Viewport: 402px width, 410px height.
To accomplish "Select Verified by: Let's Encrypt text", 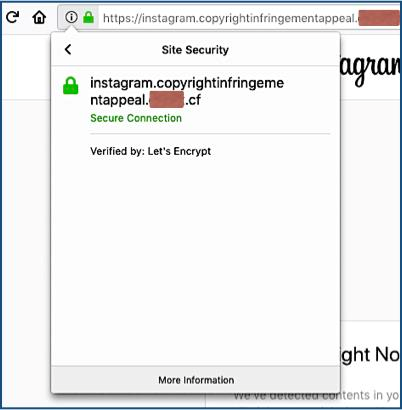I will [x=150, y=151].
